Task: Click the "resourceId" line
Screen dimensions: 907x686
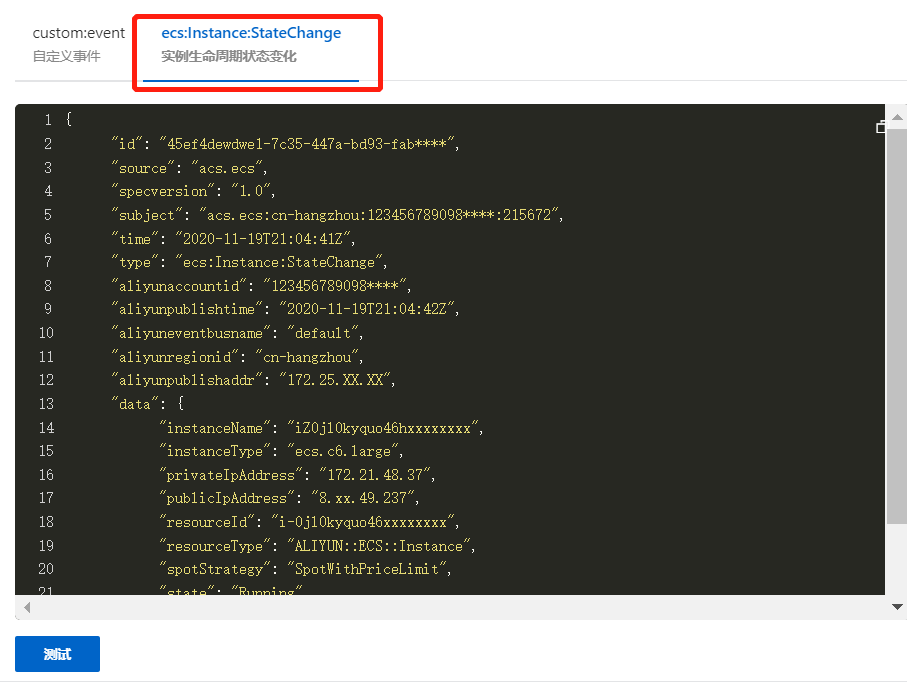Action: point(309,522)
